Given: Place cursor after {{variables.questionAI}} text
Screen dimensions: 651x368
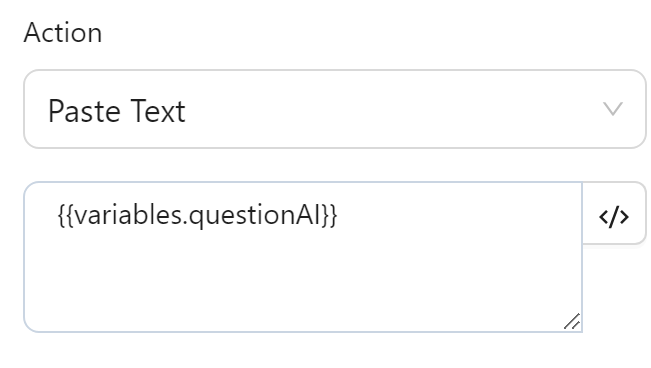Looking at the screenshot, I should coord(339,216).
